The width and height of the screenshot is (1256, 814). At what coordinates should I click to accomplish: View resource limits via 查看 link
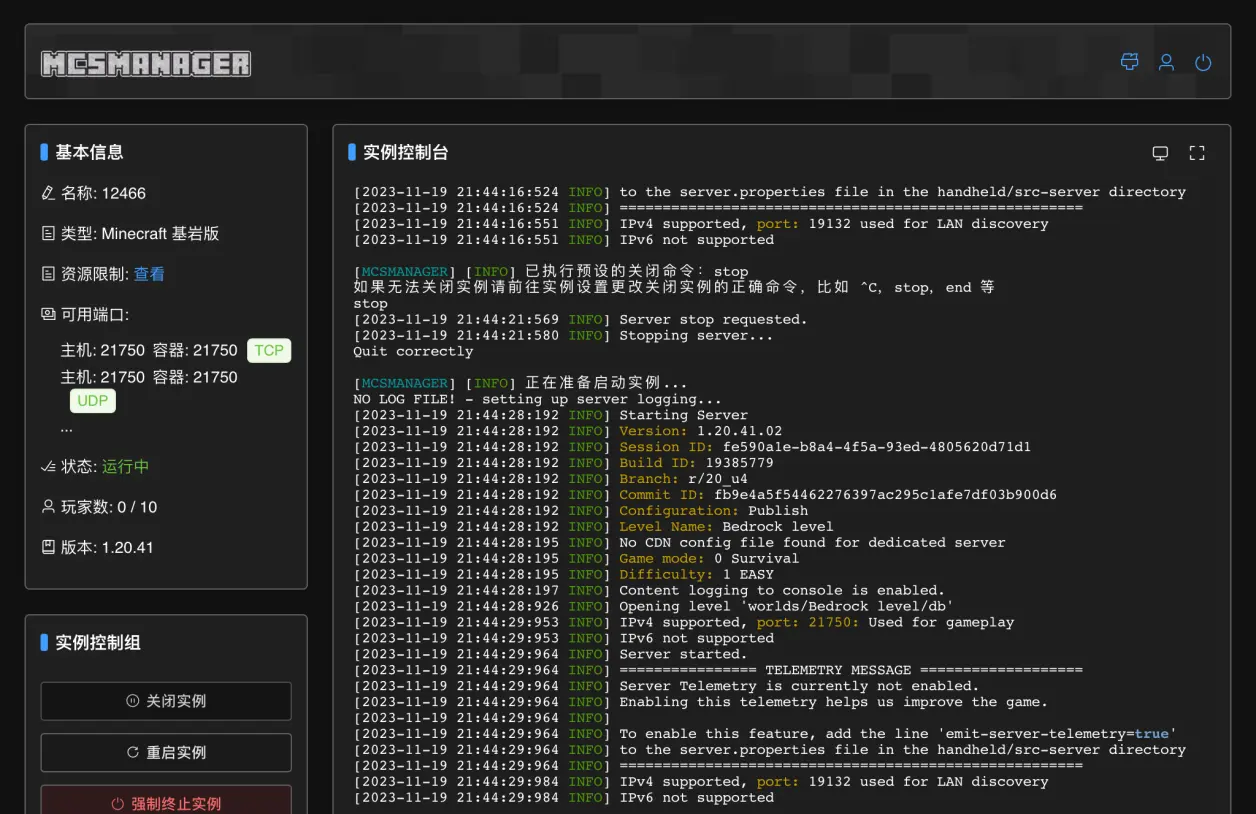coord(149,274)
